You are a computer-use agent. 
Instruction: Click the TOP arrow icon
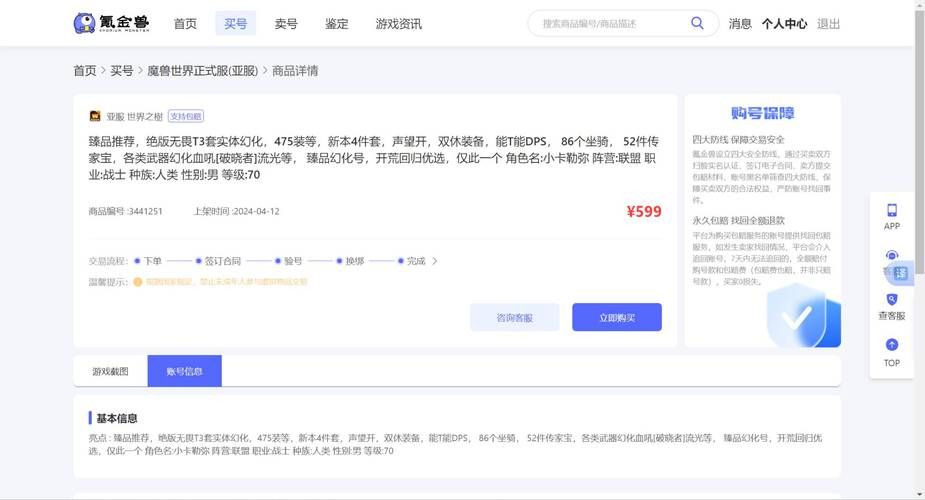tap(892, 345)
